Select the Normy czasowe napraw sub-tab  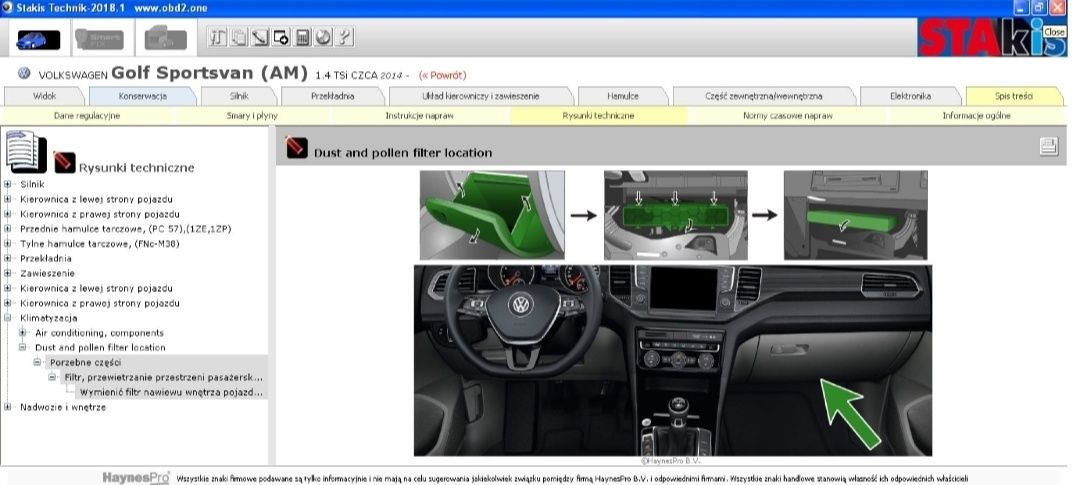[787, 116]
